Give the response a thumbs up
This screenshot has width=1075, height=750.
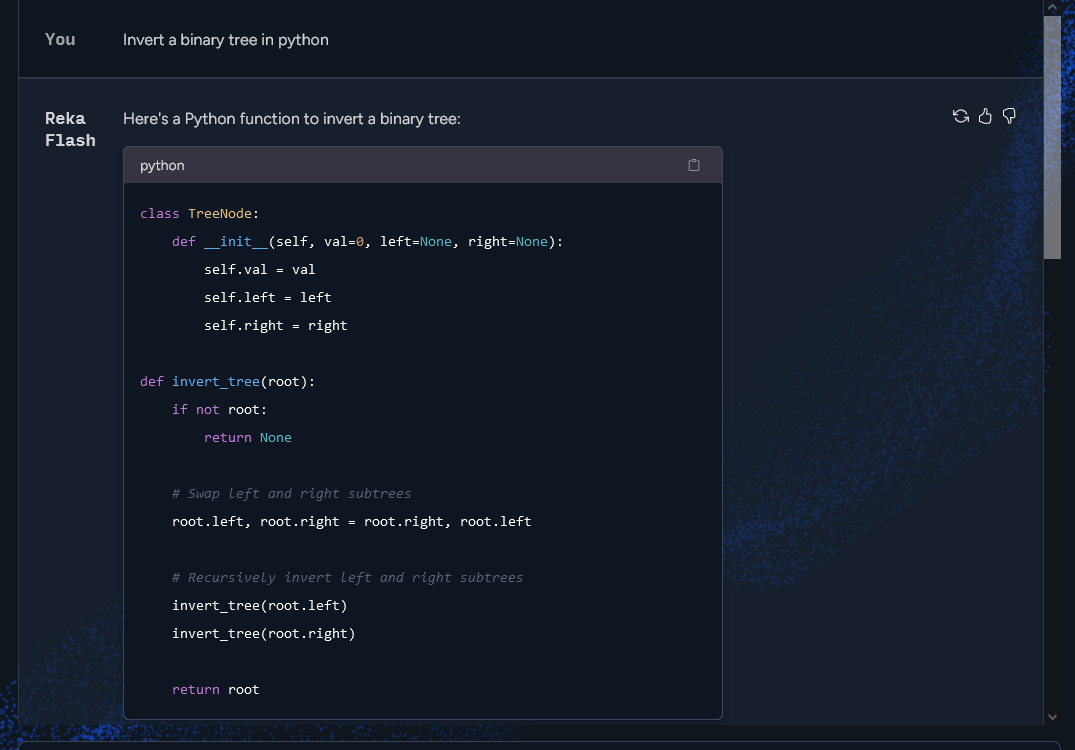coord(985,116)
